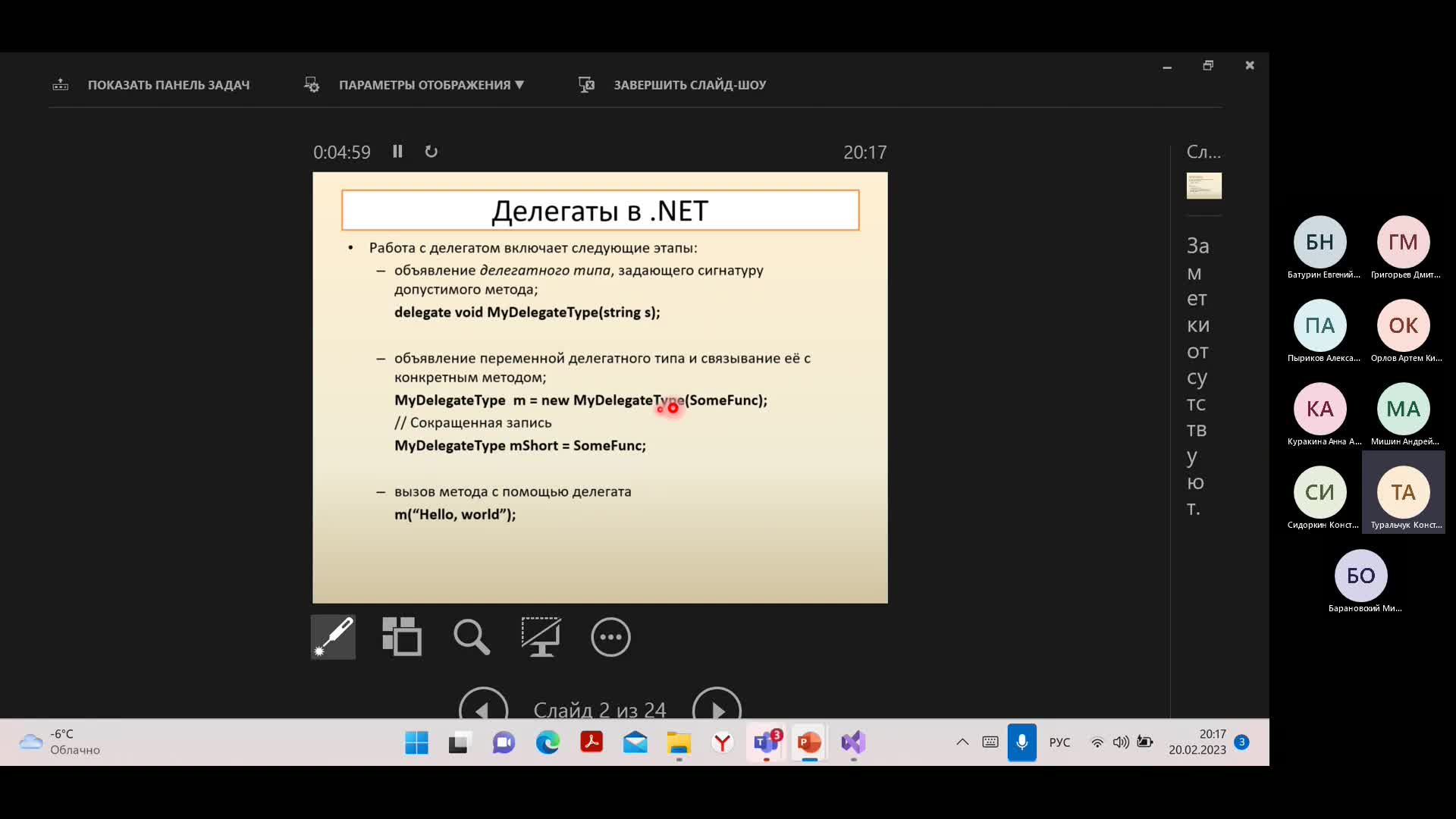The height and width of the screenshot is (819, 1456).
Task: Open Task View on the taskbar
Action: 459,742
